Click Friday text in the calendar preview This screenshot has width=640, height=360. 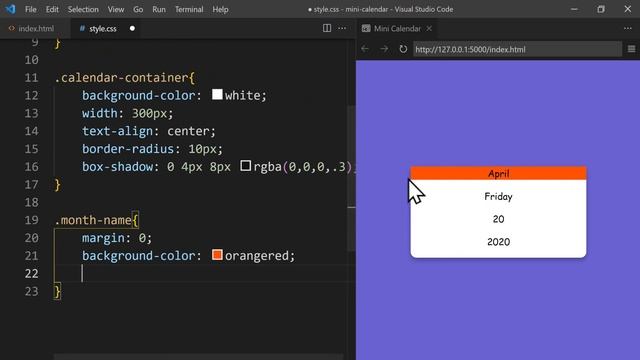click(x=498, y=197)
